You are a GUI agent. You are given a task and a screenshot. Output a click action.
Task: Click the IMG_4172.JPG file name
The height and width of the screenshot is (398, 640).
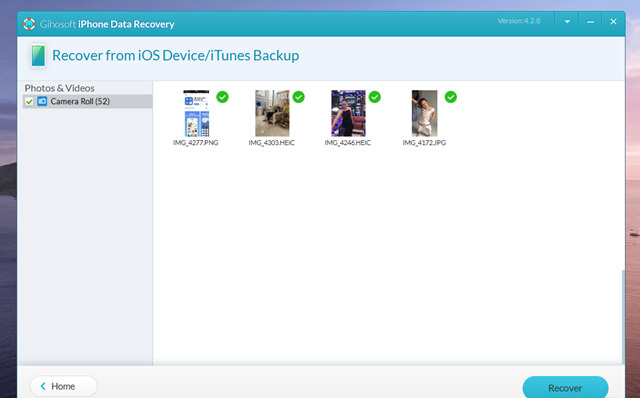(424, 142)
